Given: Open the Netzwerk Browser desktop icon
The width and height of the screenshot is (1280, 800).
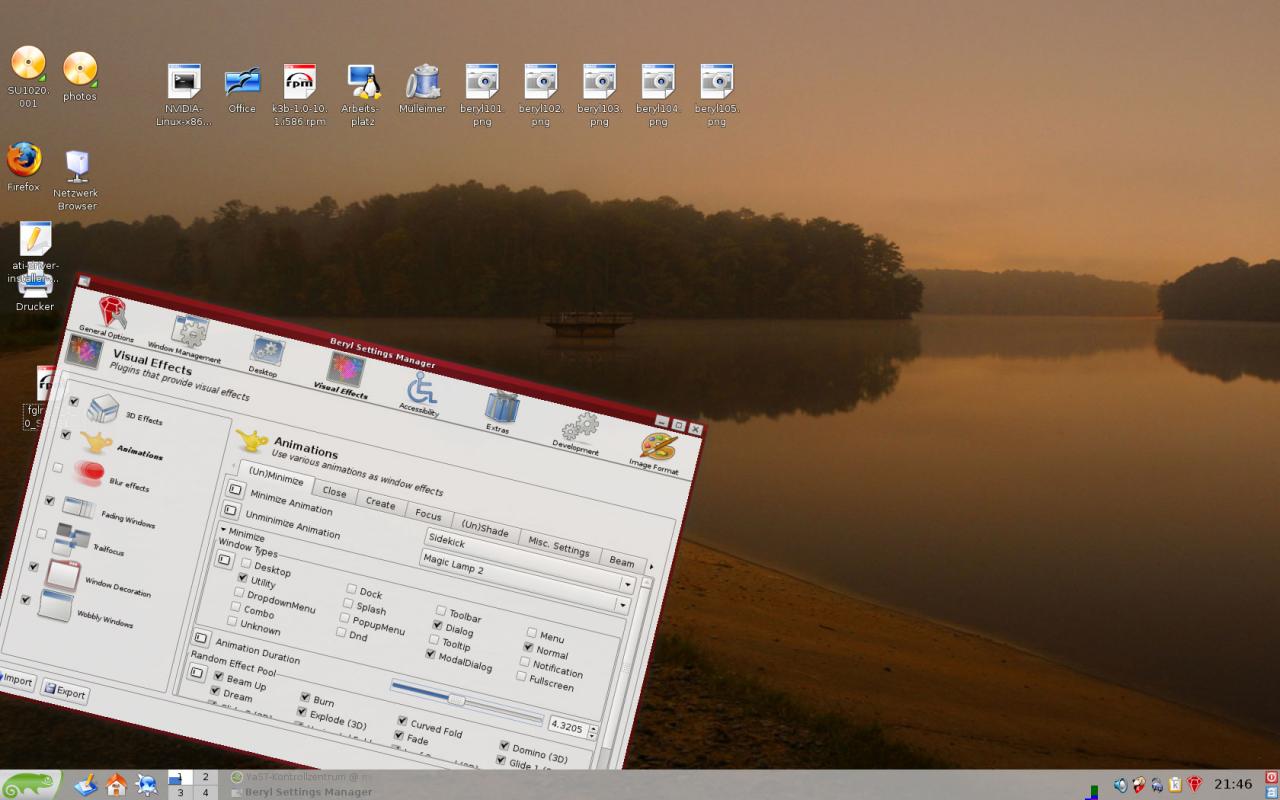Looking at the screenshot, I should 77,165.
